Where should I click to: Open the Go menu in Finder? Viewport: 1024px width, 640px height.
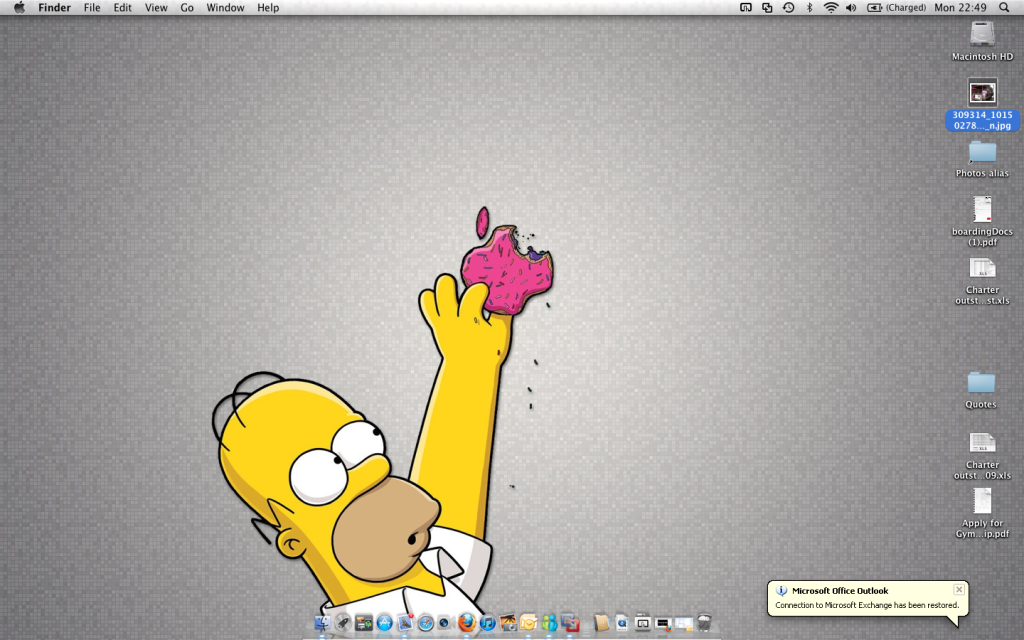[186, 8]
